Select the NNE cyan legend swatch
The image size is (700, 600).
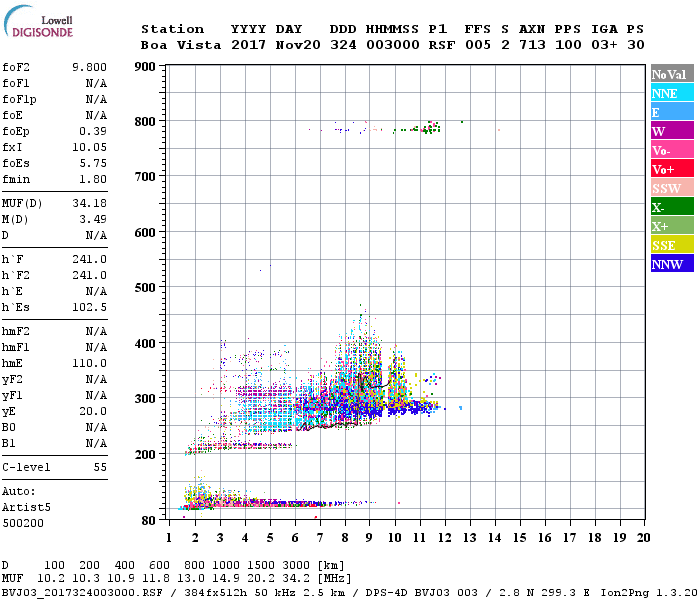[672, 93]
